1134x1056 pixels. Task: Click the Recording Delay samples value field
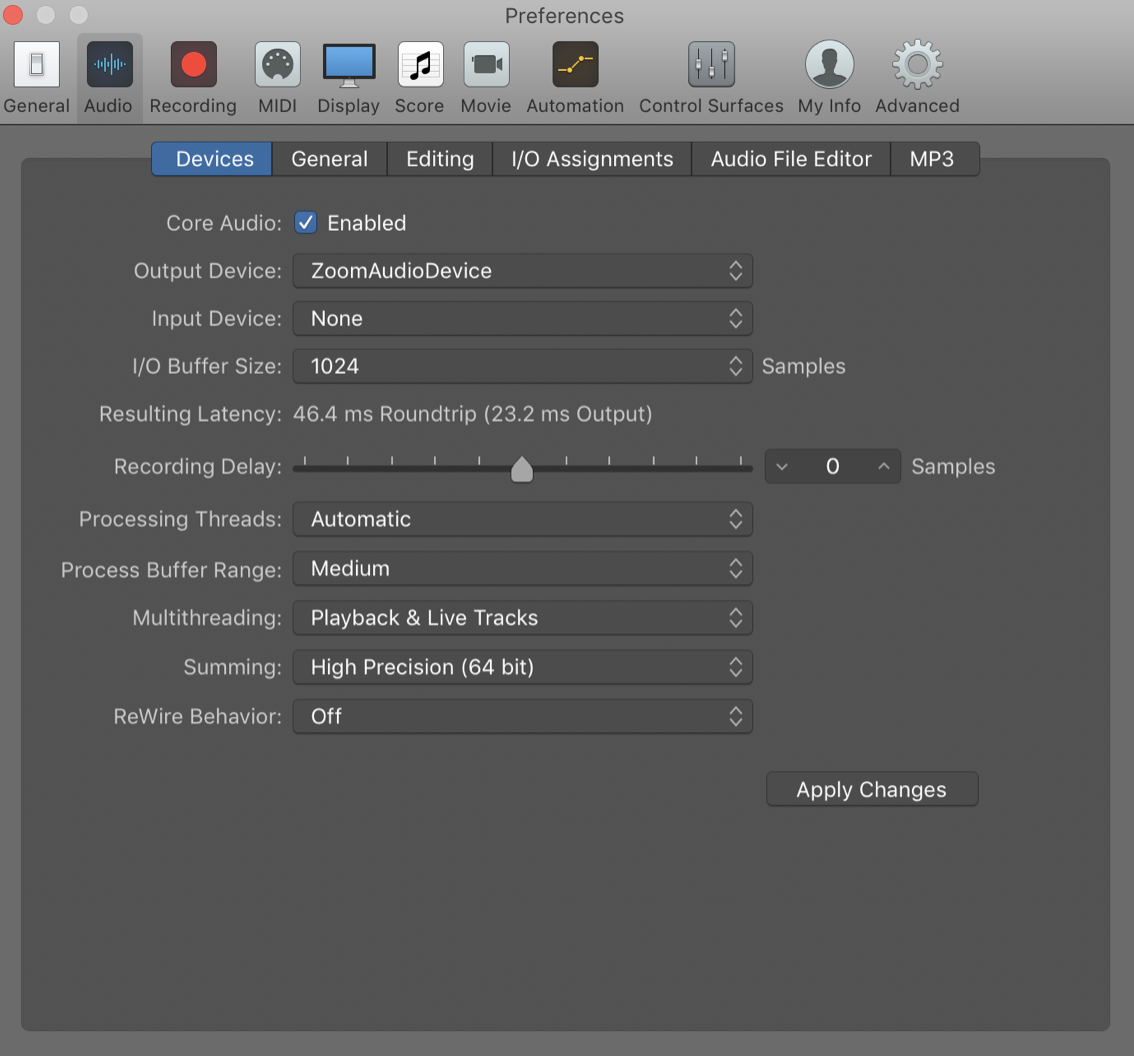833,467
